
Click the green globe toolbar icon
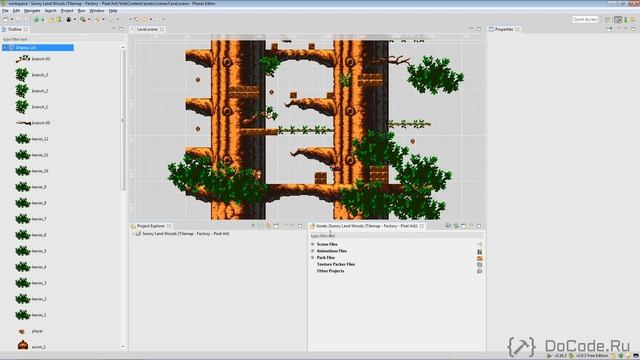36,19
